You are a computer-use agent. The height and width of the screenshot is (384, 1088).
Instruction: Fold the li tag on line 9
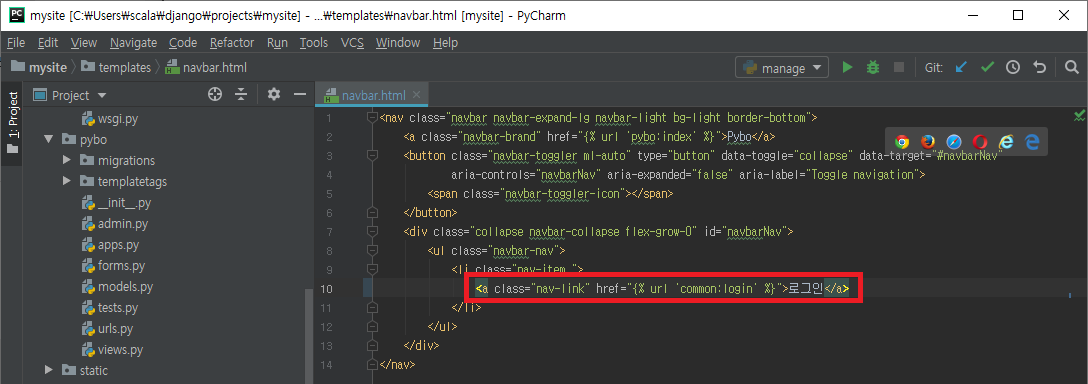click(x=373, y=269)
